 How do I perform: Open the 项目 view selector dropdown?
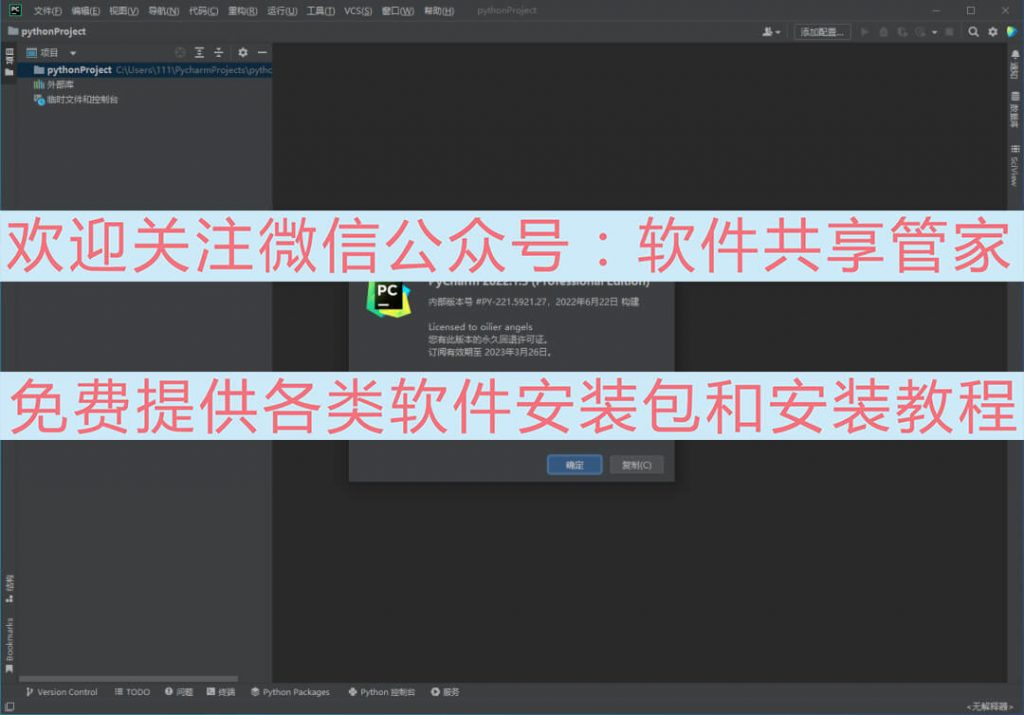(52, 53)
